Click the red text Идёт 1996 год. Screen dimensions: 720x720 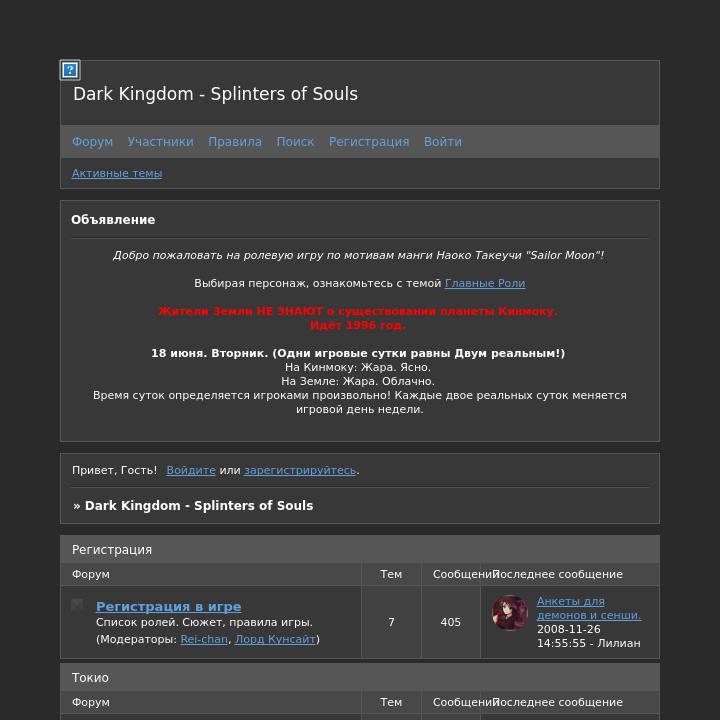pyautogui.click(x=358, y=326)
